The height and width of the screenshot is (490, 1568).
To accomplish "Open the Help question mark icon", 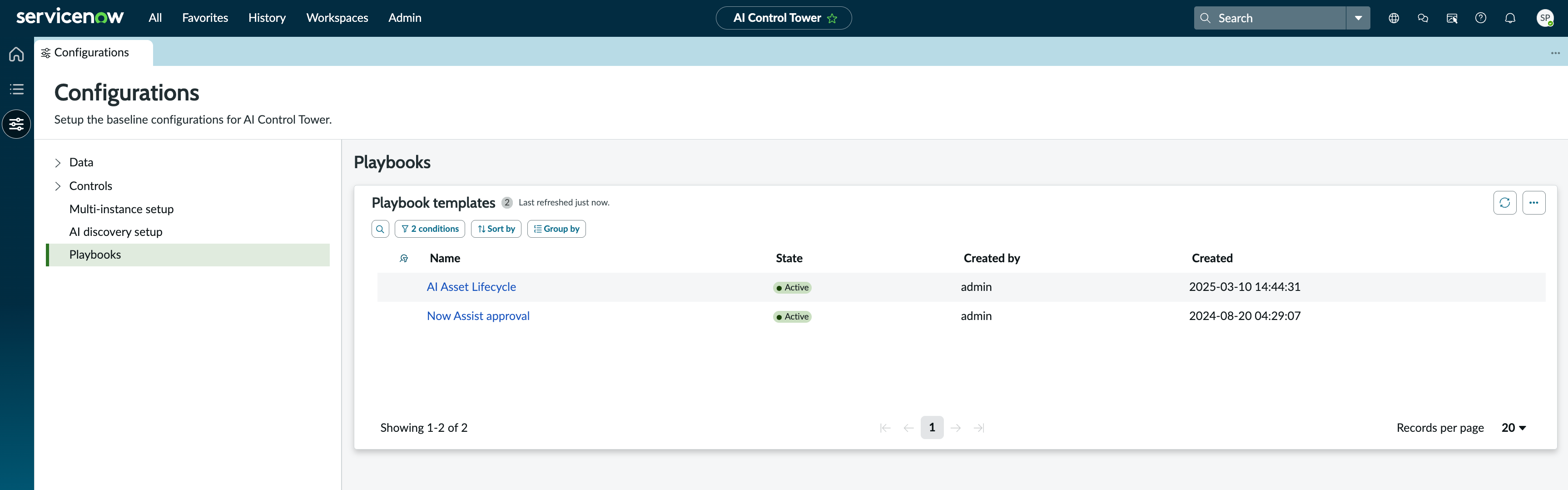I will (1481, 18).
